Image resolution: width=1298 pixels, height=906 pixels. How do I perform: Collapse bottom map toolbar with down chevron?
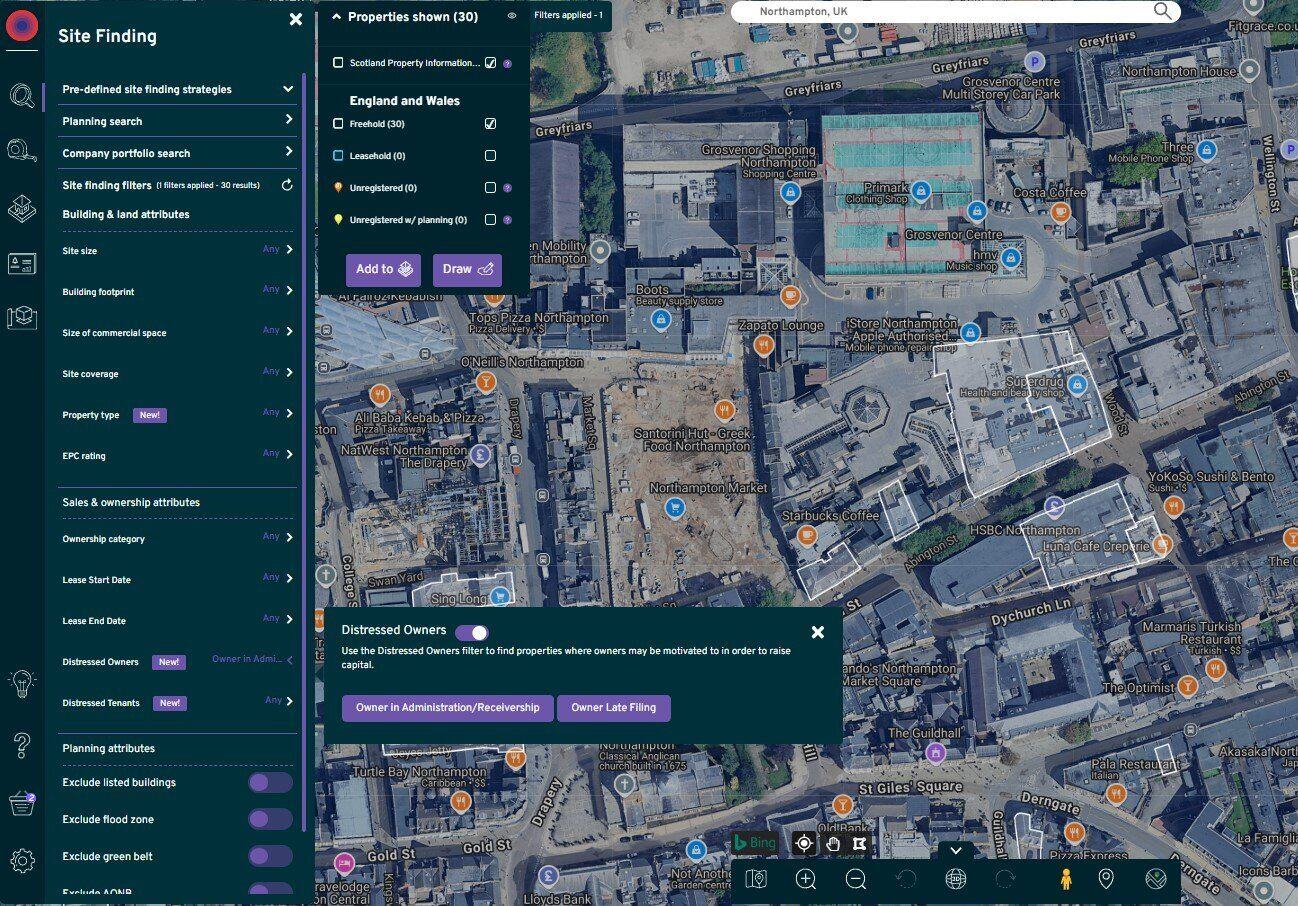coord(956,850)
